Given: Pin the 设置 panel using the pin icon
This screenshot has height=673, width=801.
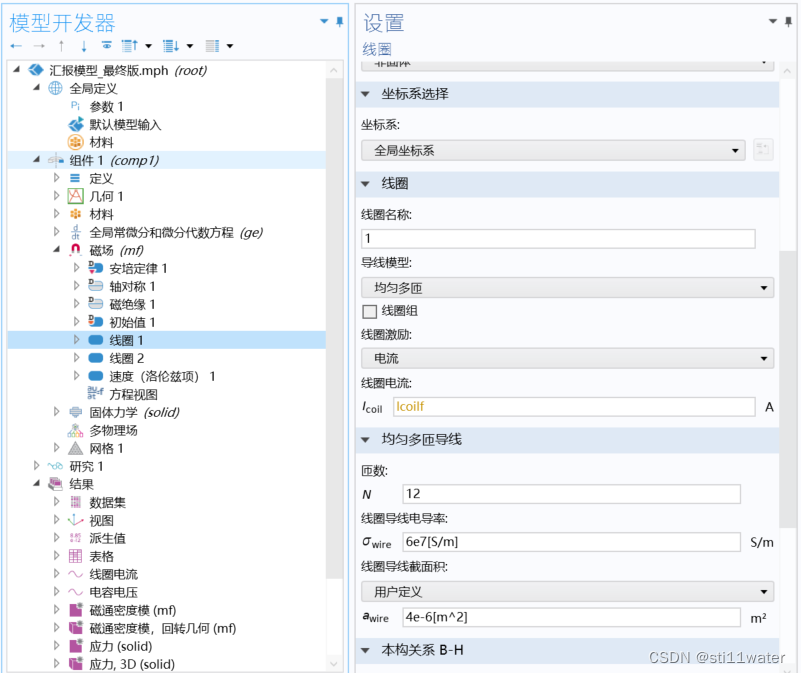Looking at the screenshot, I should tap(789, 22).
